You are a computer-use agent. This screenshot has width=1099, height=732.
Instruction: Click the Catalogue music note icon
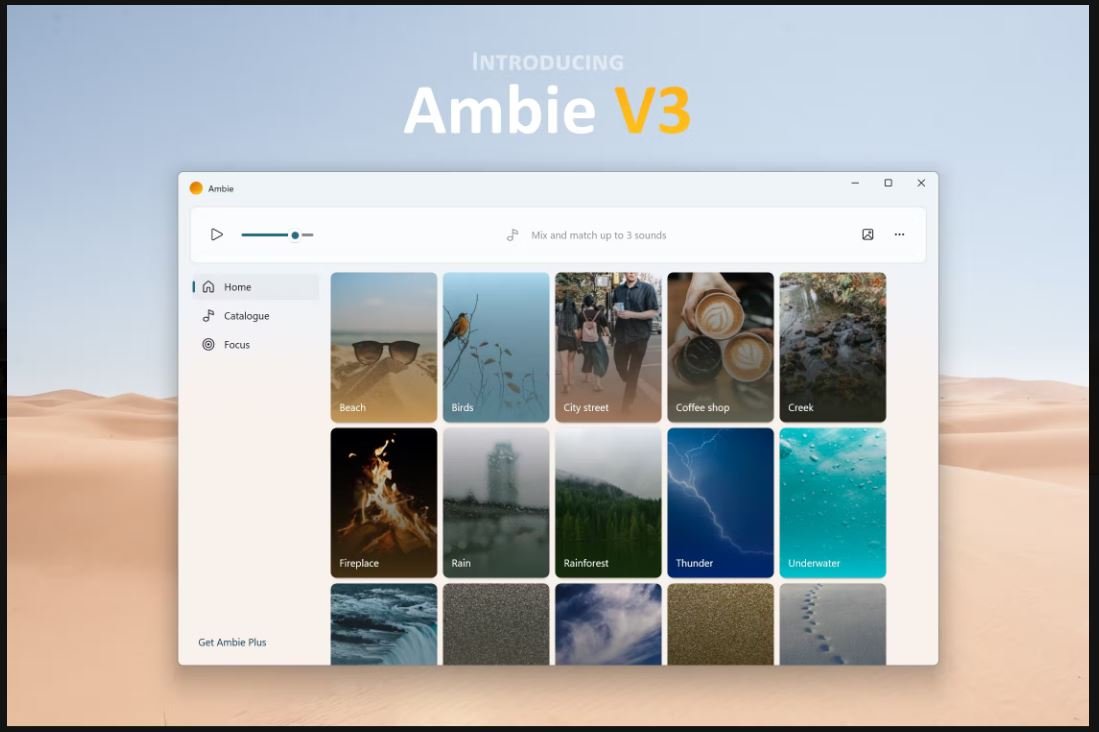[208, 316]
